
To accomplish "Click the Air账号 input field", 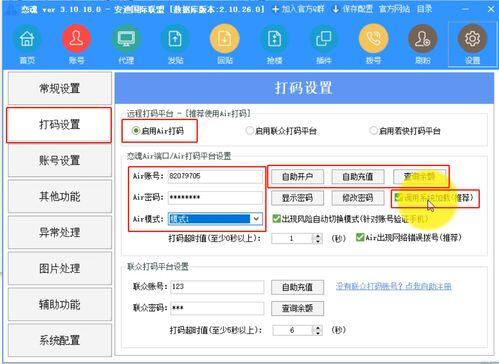I will point(215,176).
